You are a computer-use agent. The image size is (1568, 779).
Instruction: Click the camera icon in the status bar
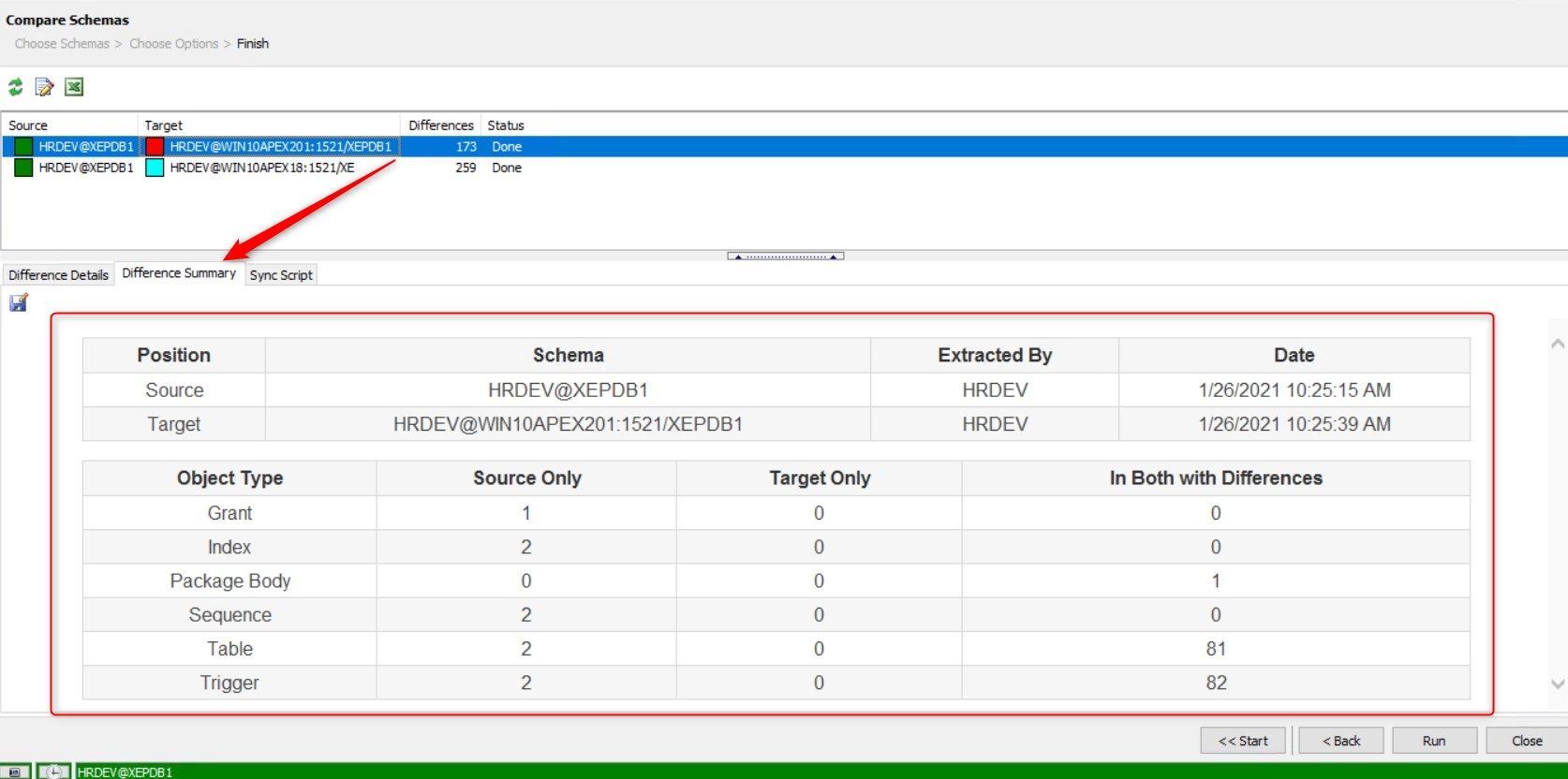(15, 772)
